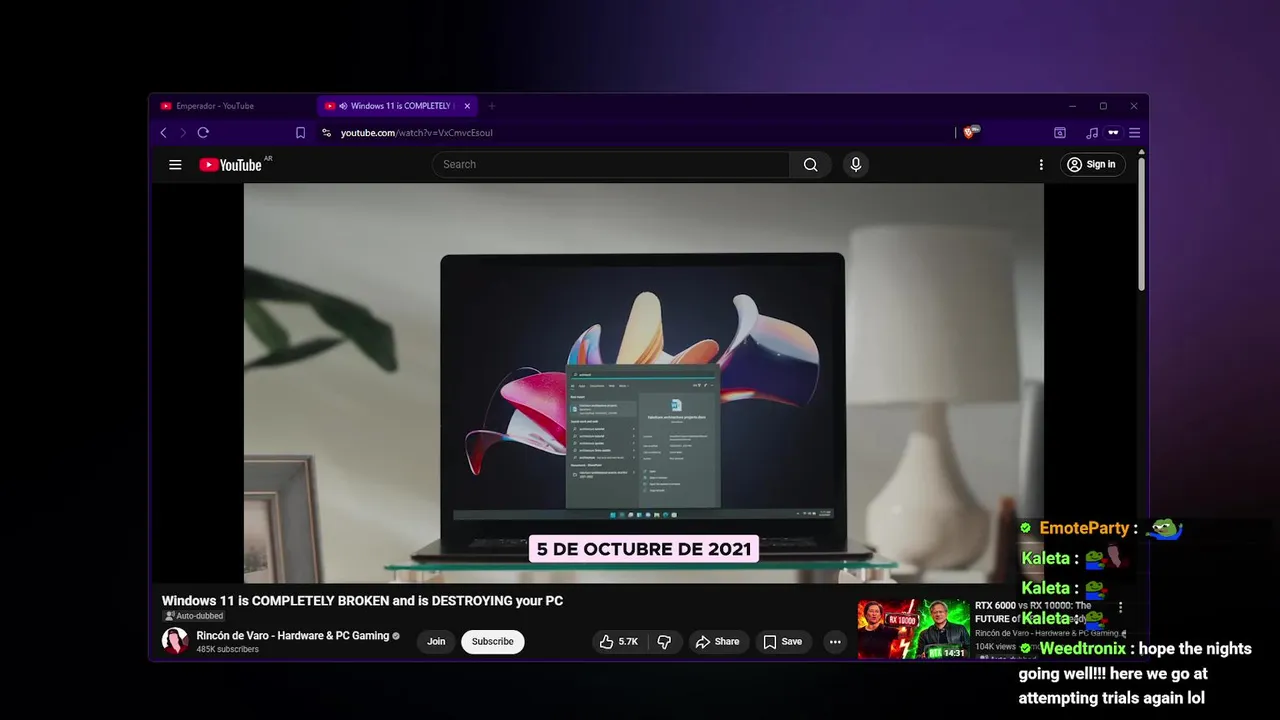Share this video
This screenshot has width=1280, height=720.
(x=717, y=642)
